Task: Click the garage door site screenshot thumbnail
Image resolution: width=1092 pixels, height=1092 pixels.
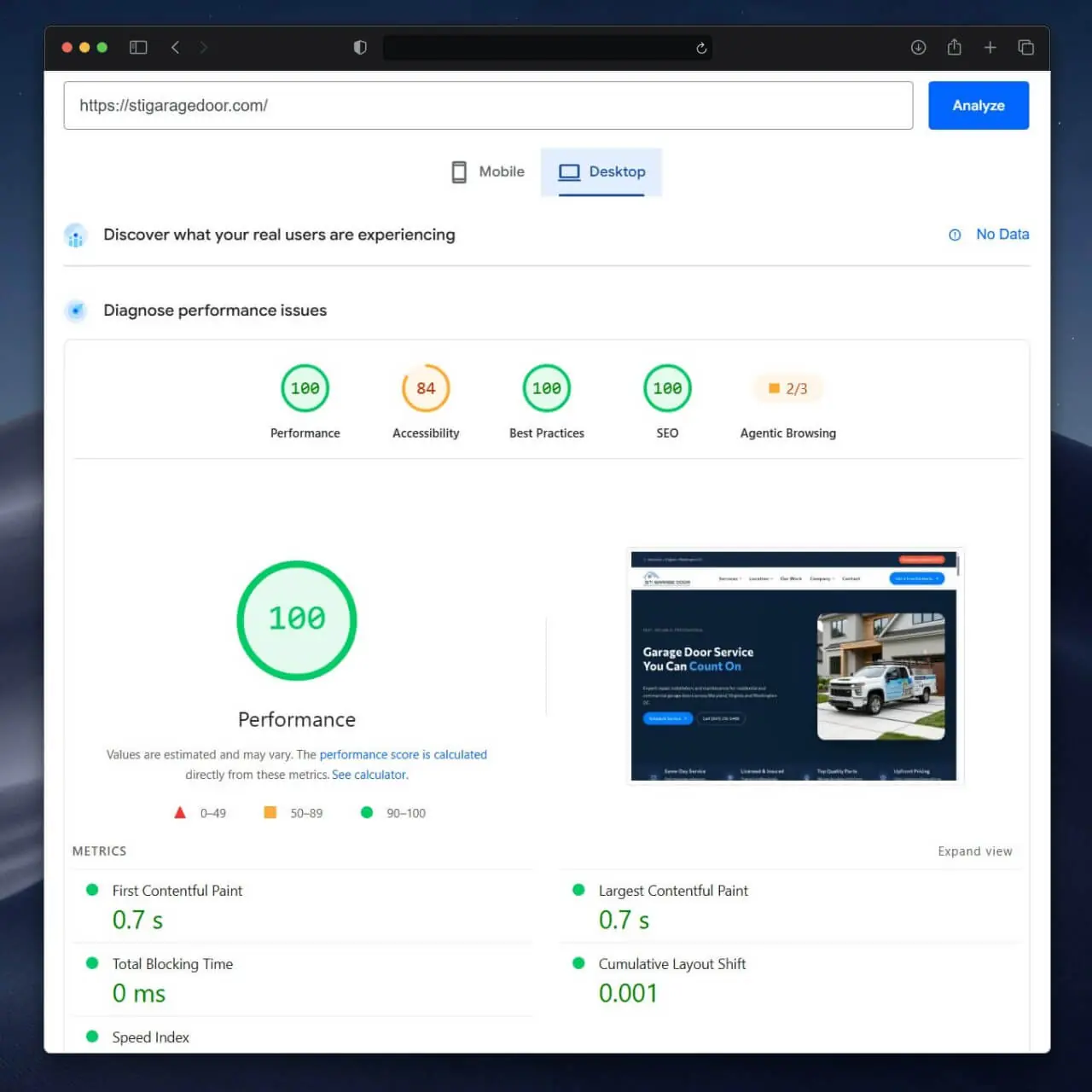Action: click(x=794, y=666)
